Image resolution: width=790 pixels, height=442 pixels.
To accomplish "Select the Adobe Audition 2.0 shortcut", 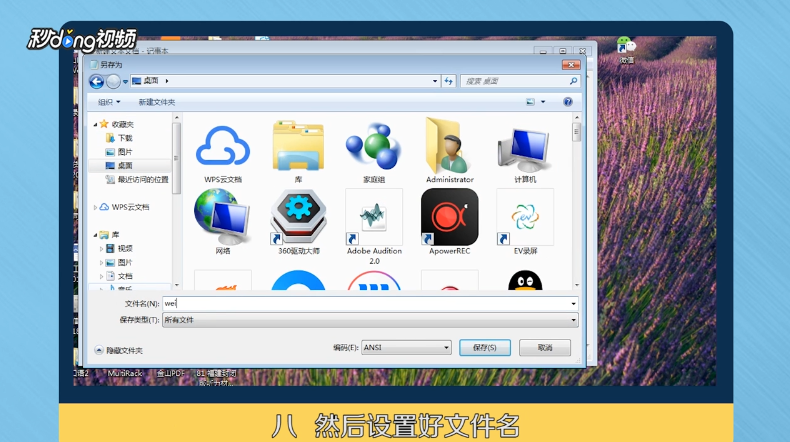I will (374, 217).
